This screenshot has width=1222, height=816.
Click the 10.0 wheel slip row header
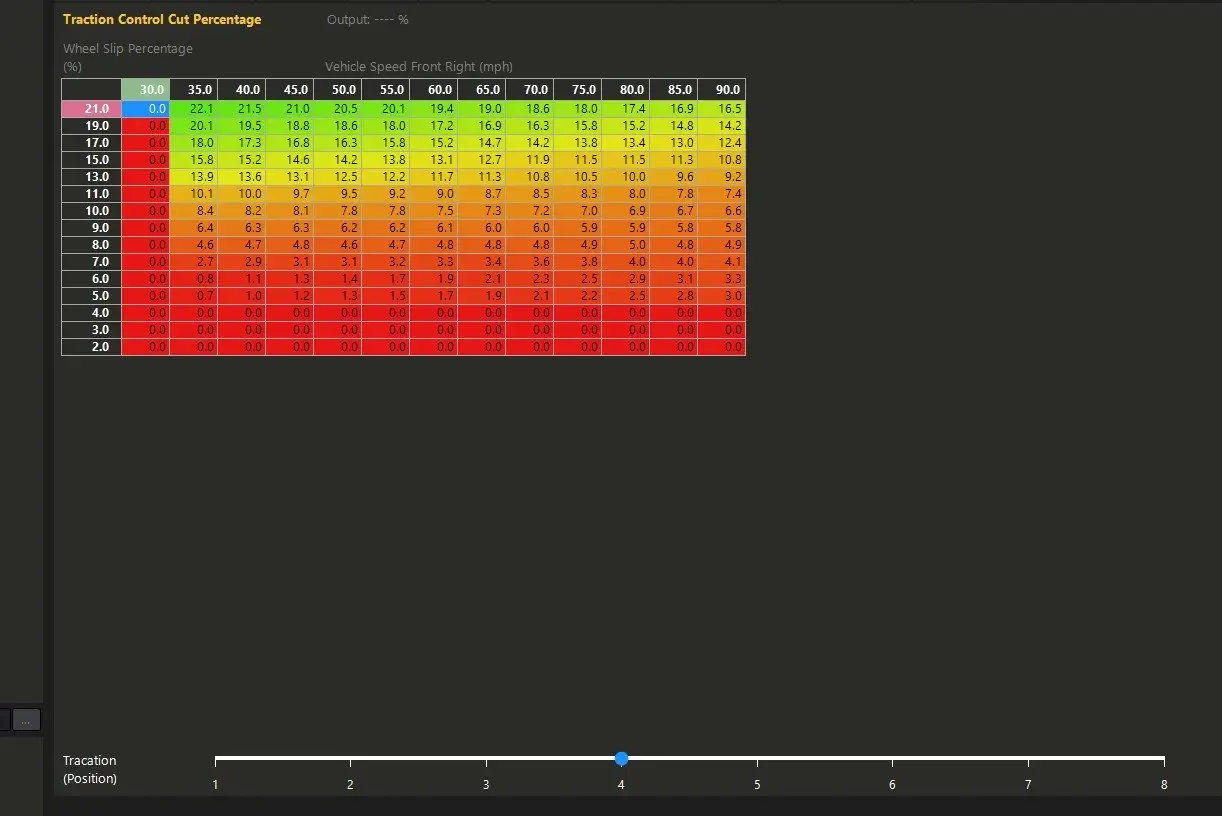(92, 211)
